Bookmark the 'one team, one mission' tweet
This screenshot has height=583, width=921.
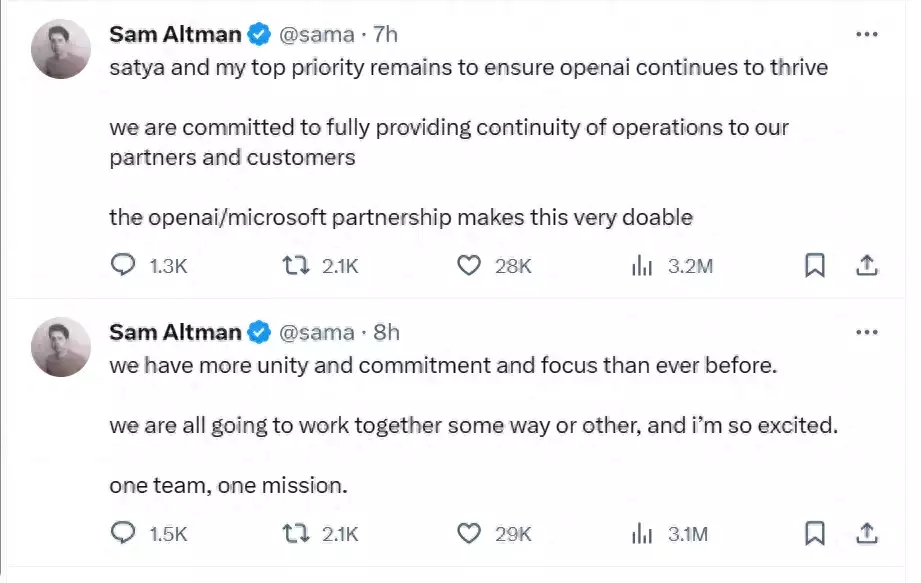(x=815, y=534)
